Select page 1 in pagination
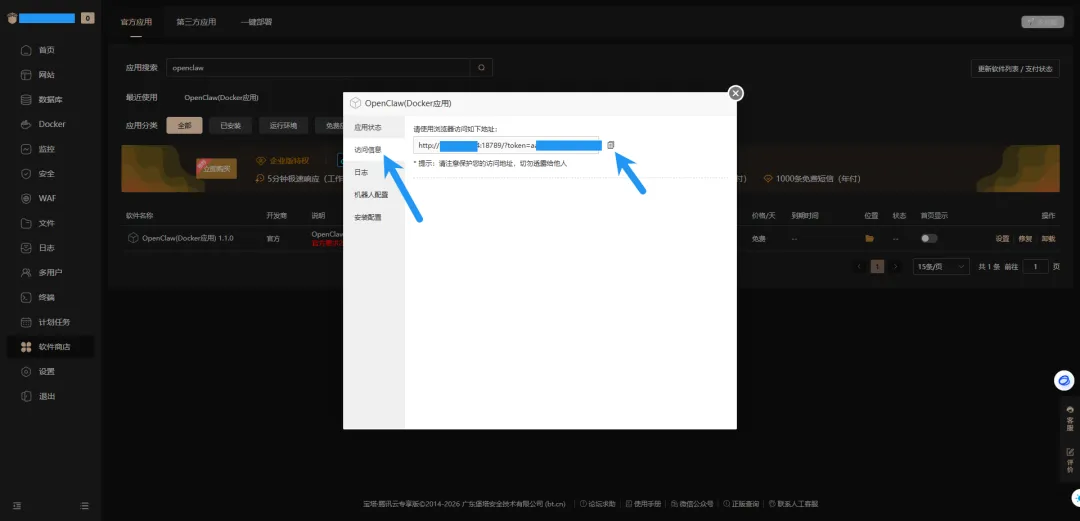 (x=877, y=266)
